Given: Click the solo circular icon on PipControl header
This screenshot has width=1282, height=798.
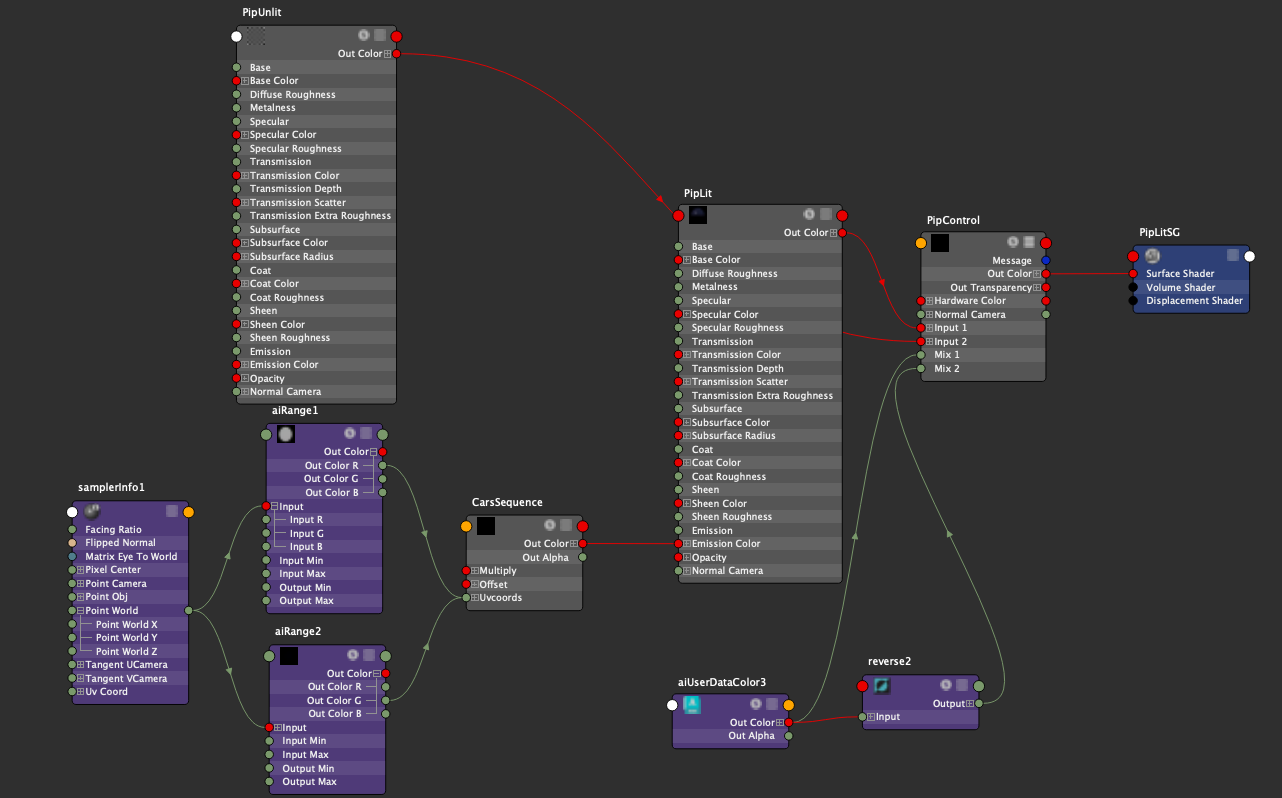Looking at the screenshot, I should click(x=1013, y=242).
